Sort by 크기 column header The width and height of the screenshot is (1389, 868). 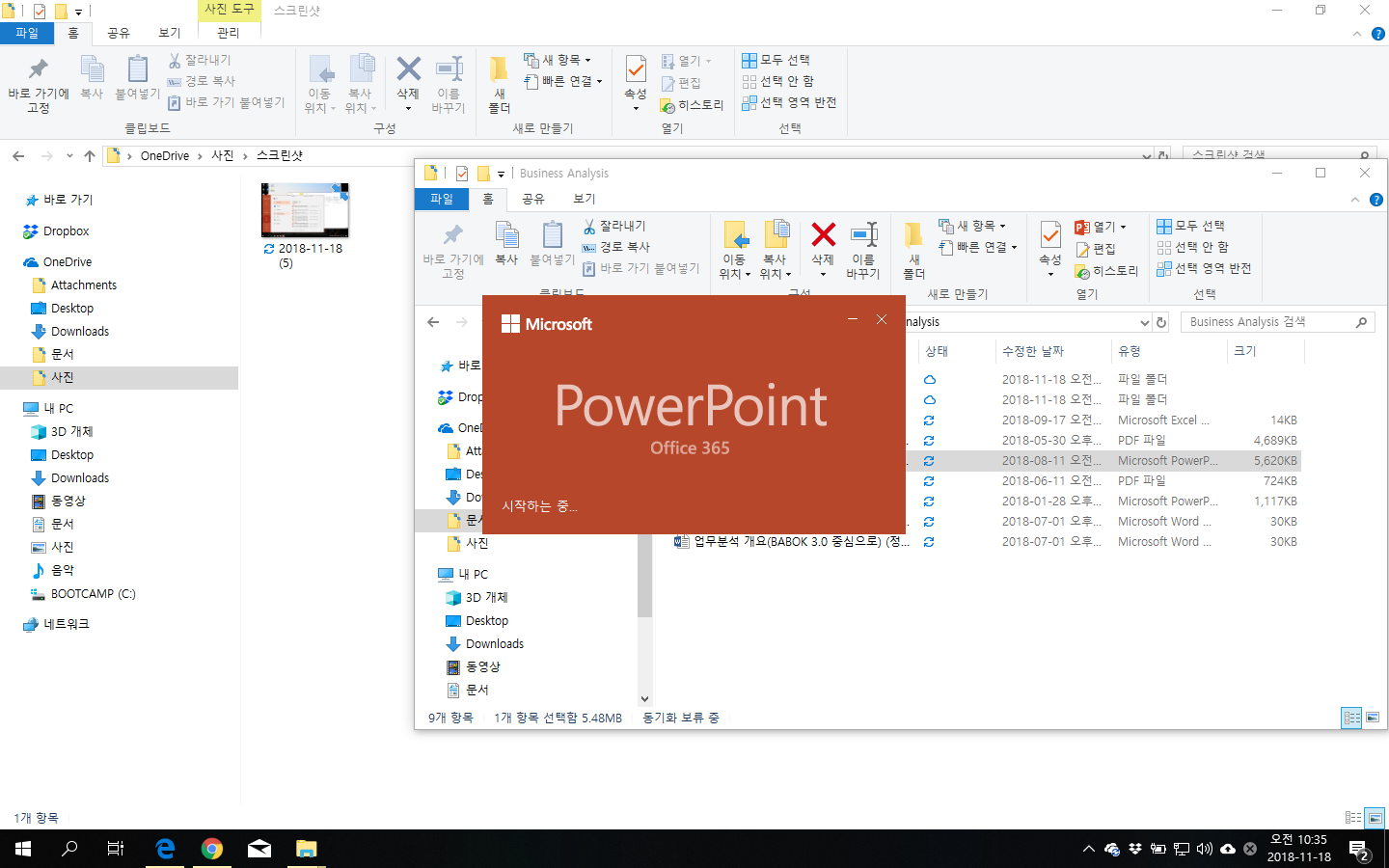pos(1265,351)
